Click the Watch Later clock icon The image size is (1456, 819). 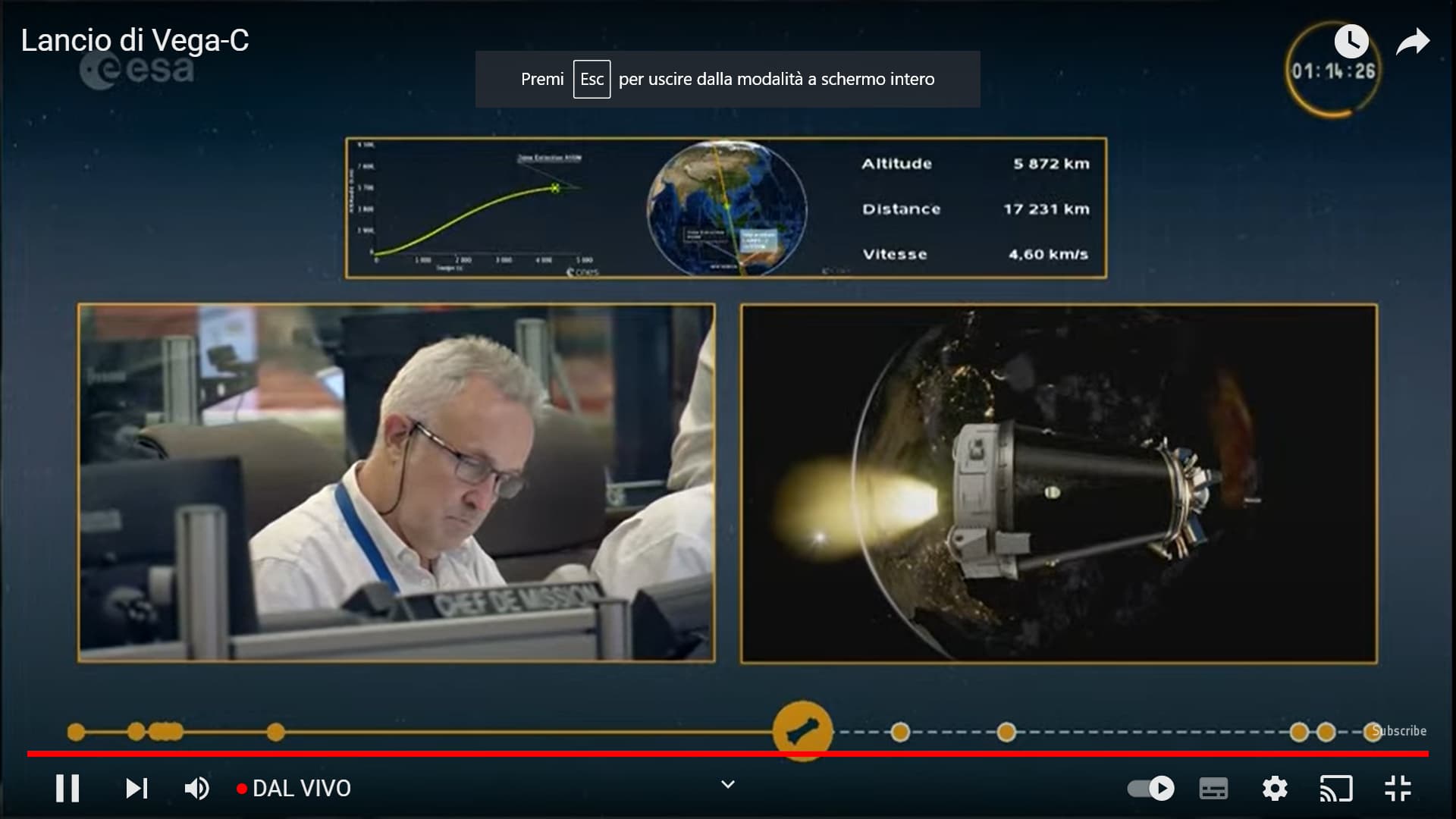click(x=1351, y=41)
